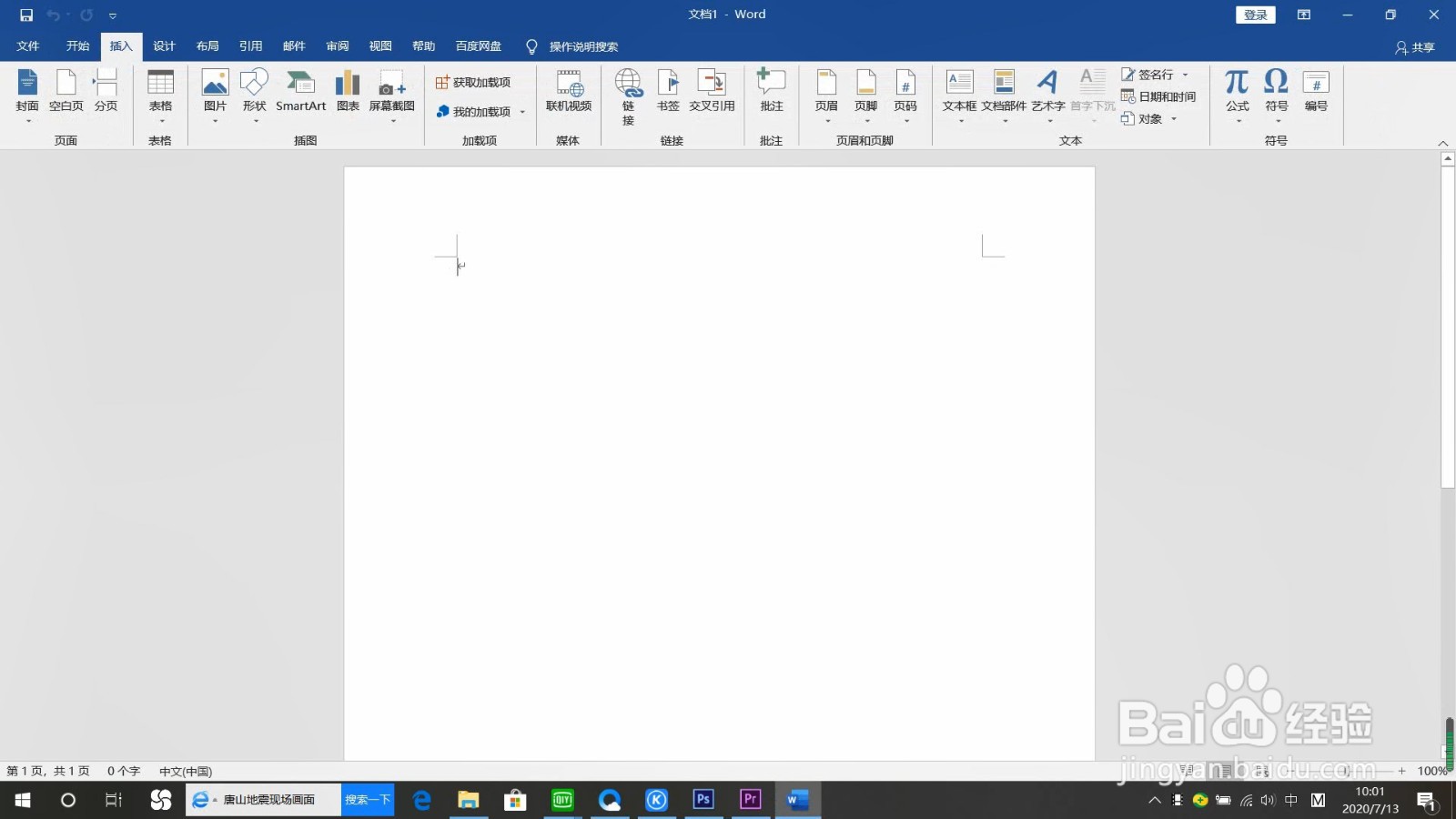Switch to the View (视图) tab

380,46
